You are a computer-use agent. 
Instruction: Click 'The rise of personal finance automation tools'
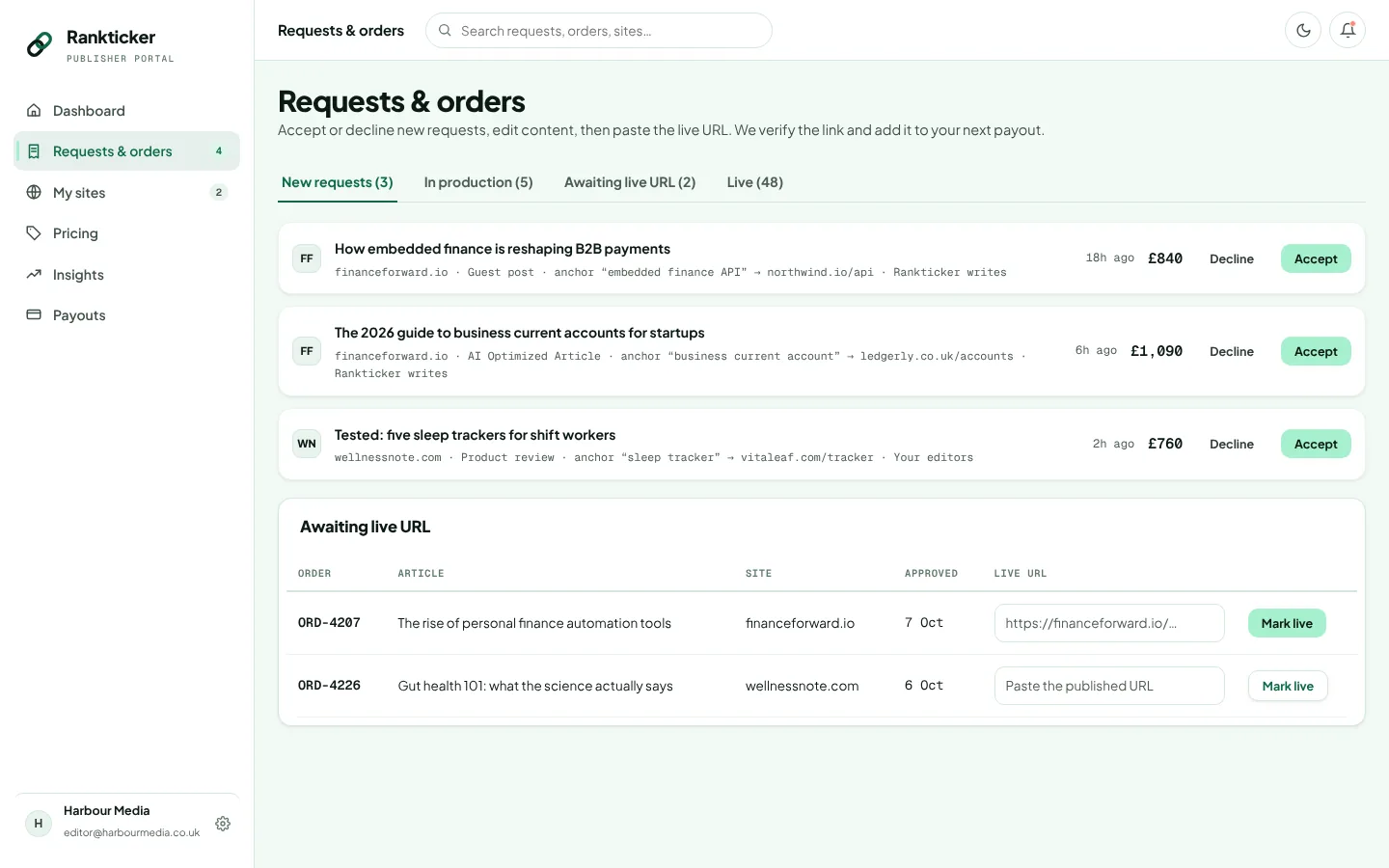point(534,623)
